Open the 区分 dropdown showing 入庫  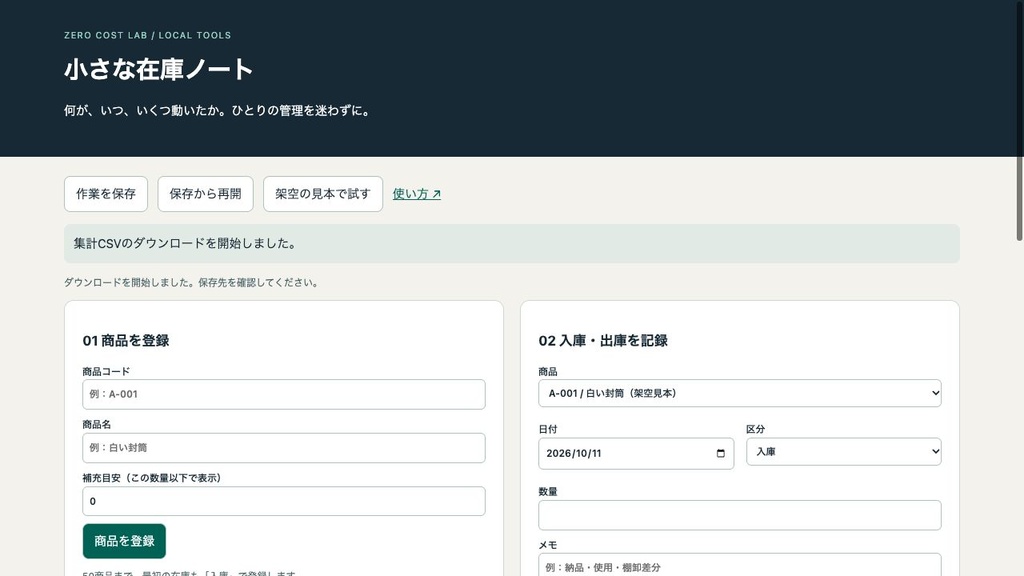tap(843, 452)
